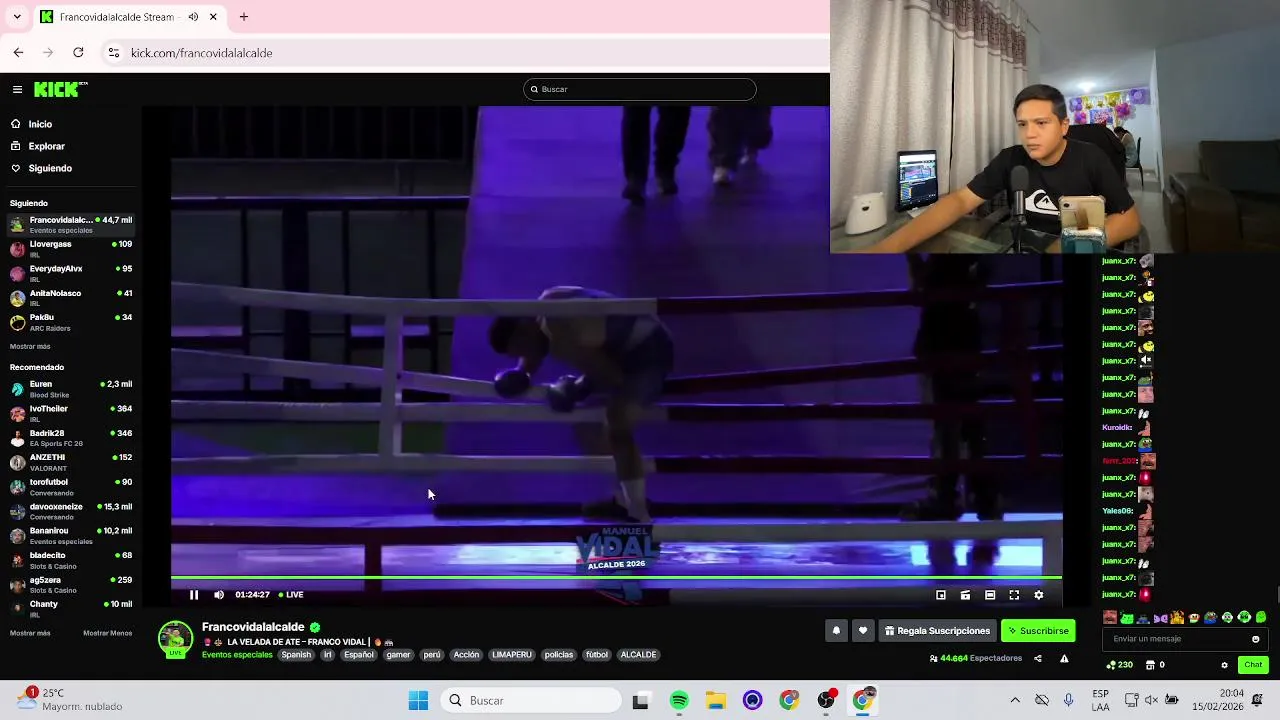
Task: Open emoji picker in chat input
Action: point(1256,639)
